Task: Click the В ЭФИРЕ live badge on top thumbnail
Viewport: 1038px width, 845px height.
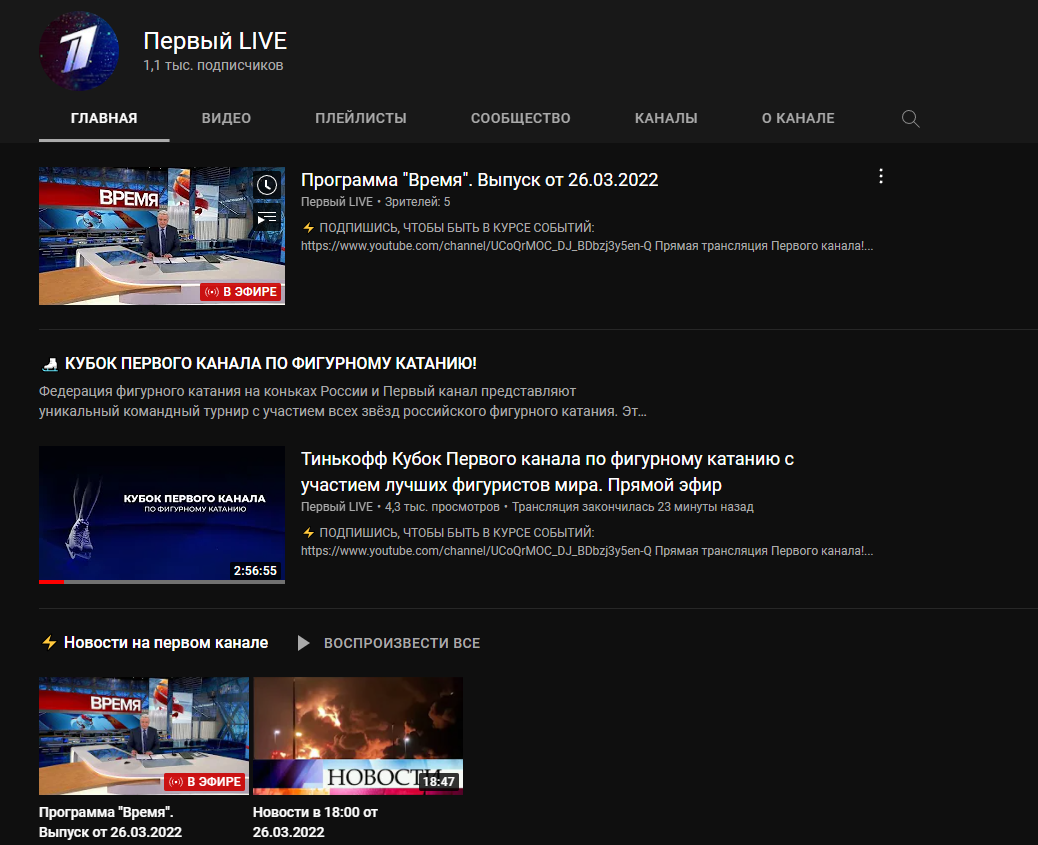Action: 240,292
